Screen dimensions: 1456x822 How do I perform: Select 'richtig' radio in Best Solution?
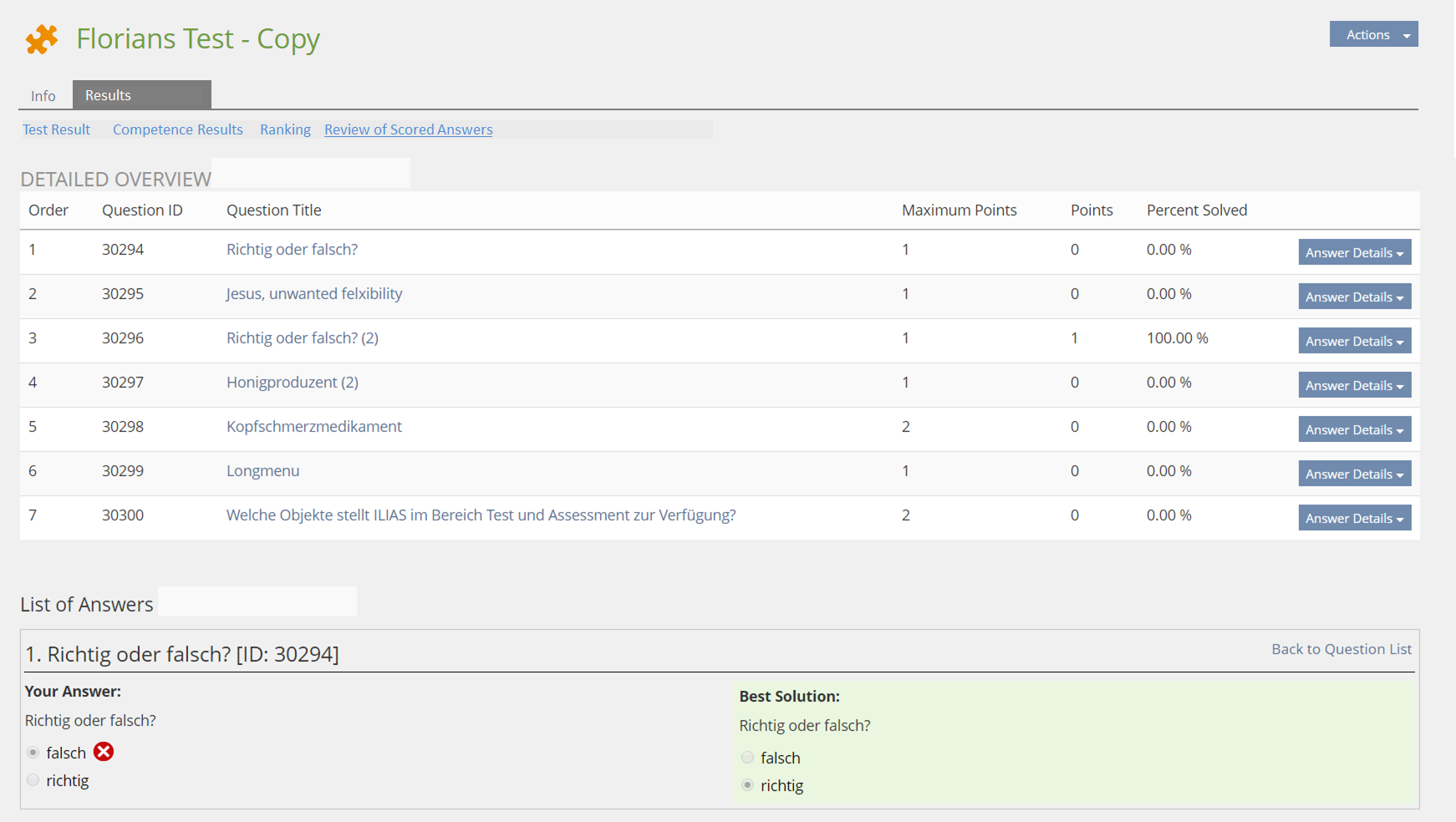[x=747, y=785]
